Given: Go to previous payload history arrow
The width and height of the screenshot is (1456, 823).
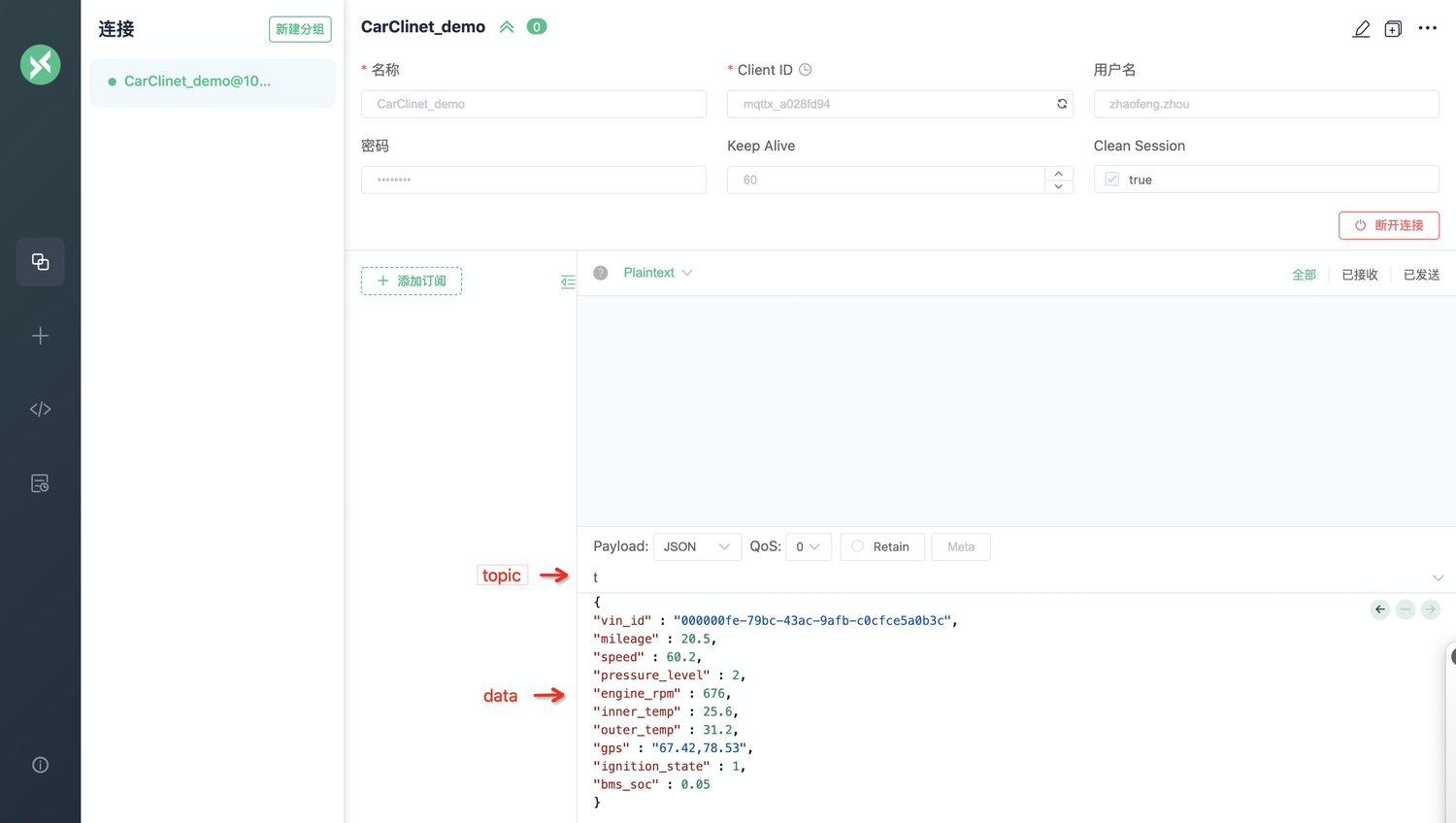Looking at the screenshot, I should tap(1380, 609).
